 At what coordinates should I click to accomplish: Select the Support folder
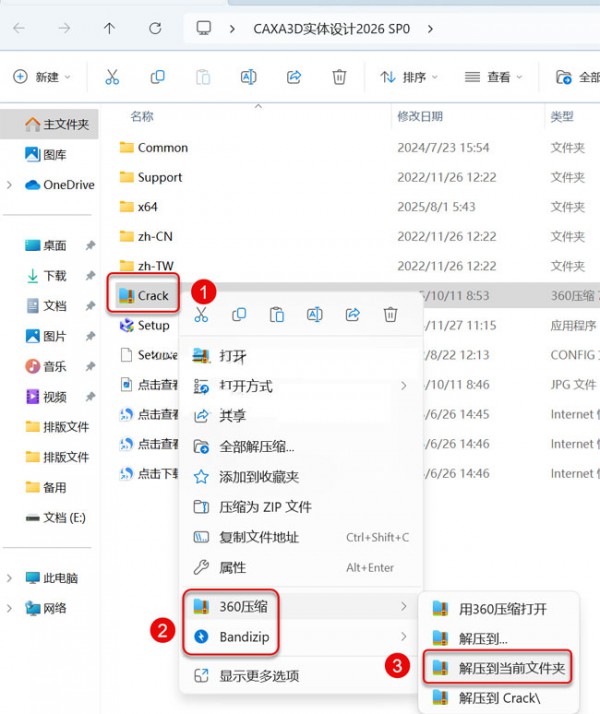pyautogui.click(x=151, y=177)
